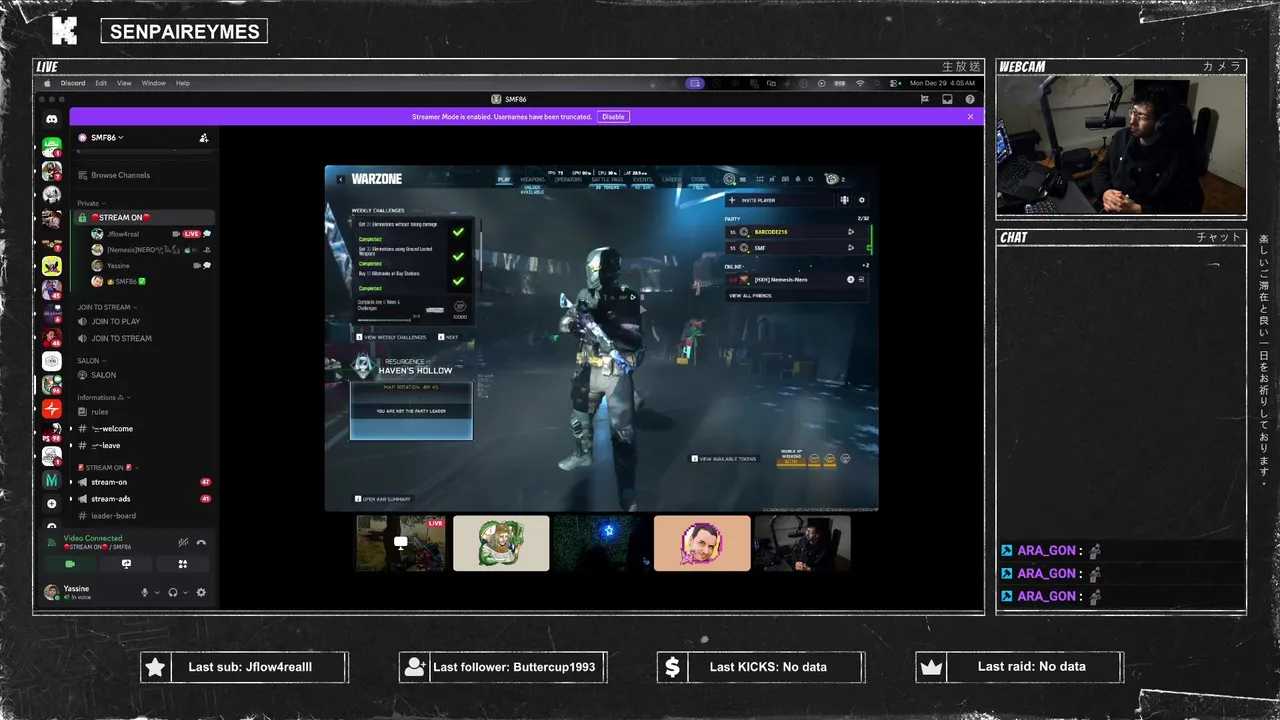This screenshot has height=720, width=1280.
Task: Click invite members icon beside SMF86
Action: click(204, 138)
